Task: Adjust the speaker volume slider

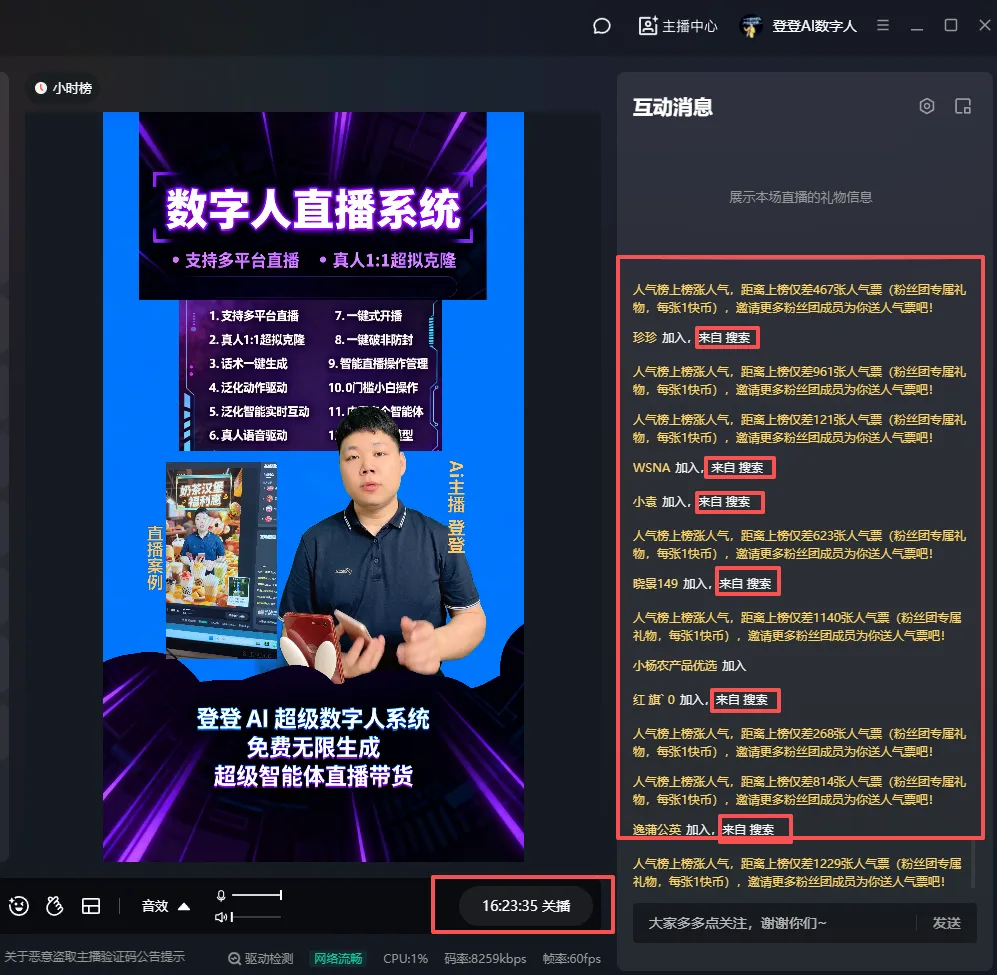Action: [x=257, y=916]
